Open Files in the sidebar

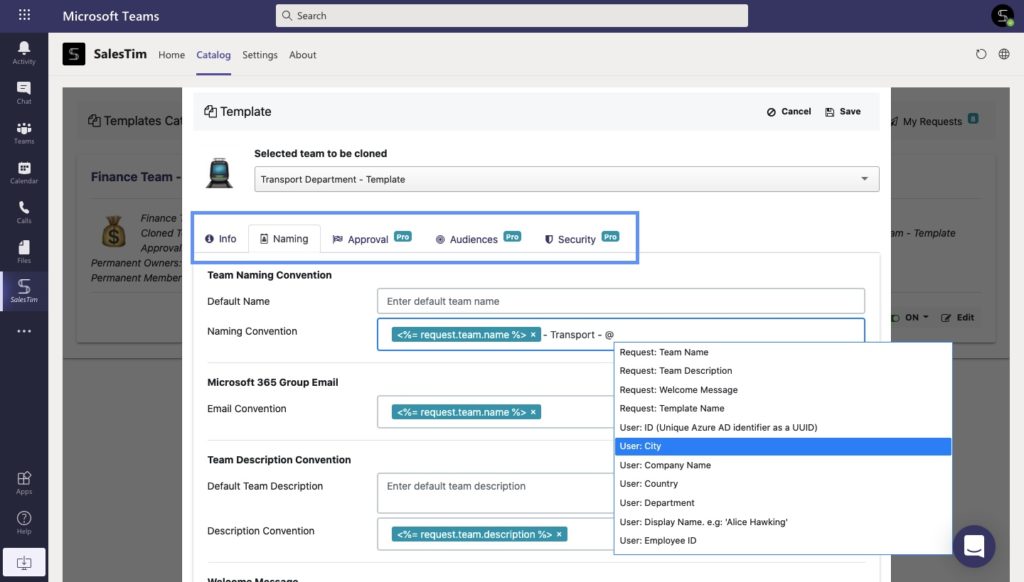click(x=24, y=251)
